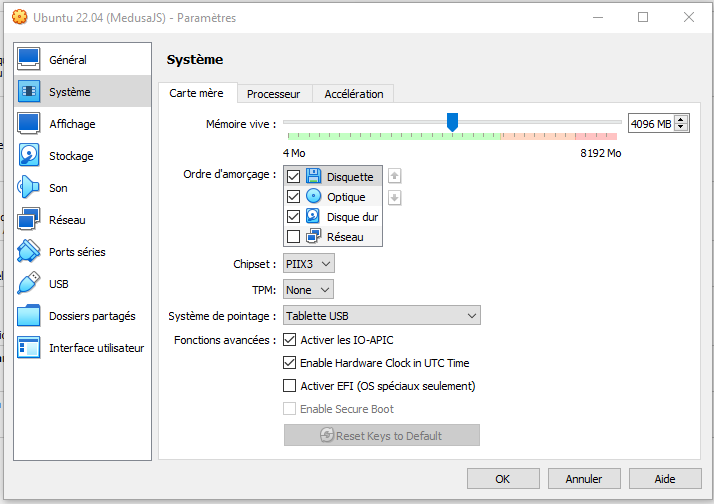The image size is (714, 504).
Task: Minimize the Paramètres window
Action: (x=598, y=17)
